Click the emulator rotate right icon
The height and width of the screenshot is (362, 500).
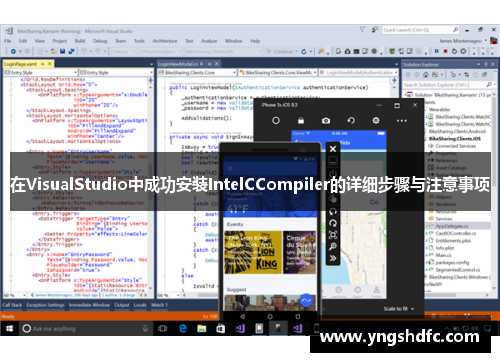point(333,223)
